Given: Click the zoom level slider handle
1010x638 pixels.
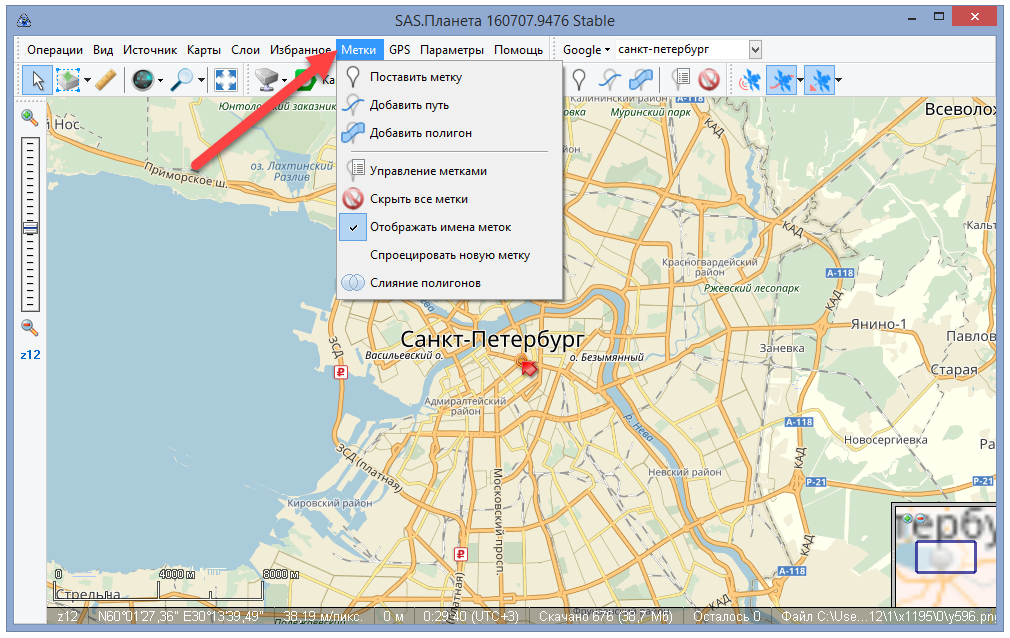Looking at the screenshot, I should click(30, 228).
